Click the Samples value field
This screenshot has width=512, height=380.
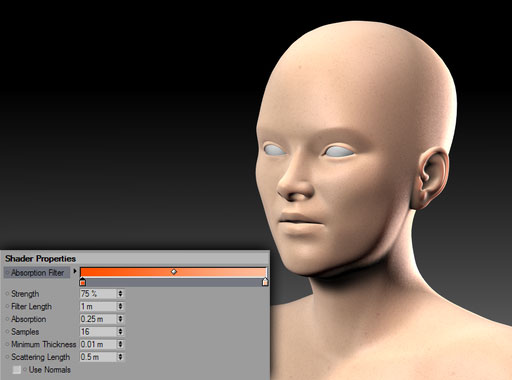point(98,332)
